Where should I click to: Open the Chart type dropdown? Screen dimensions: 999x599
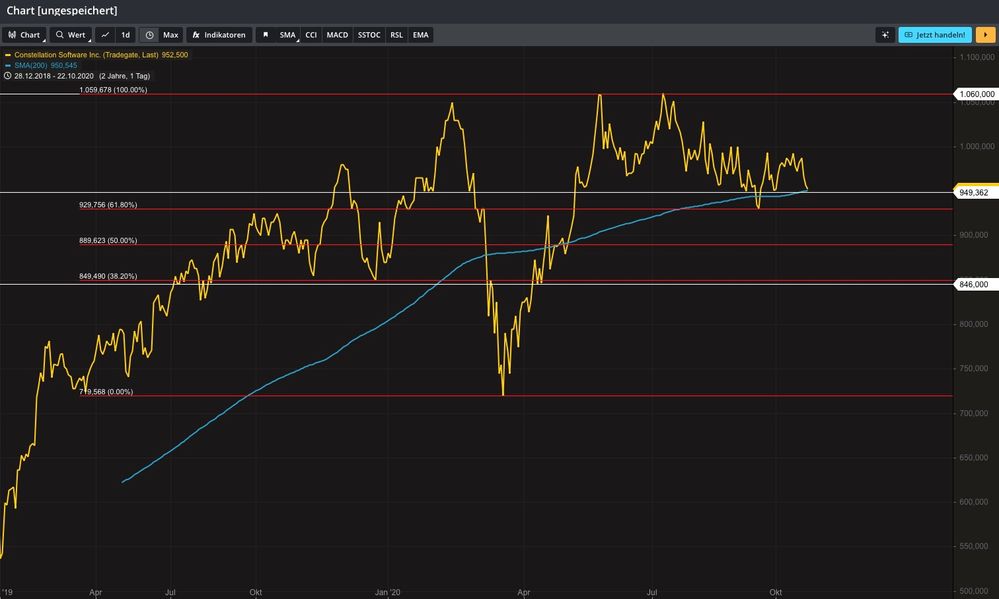click(24, 35)
